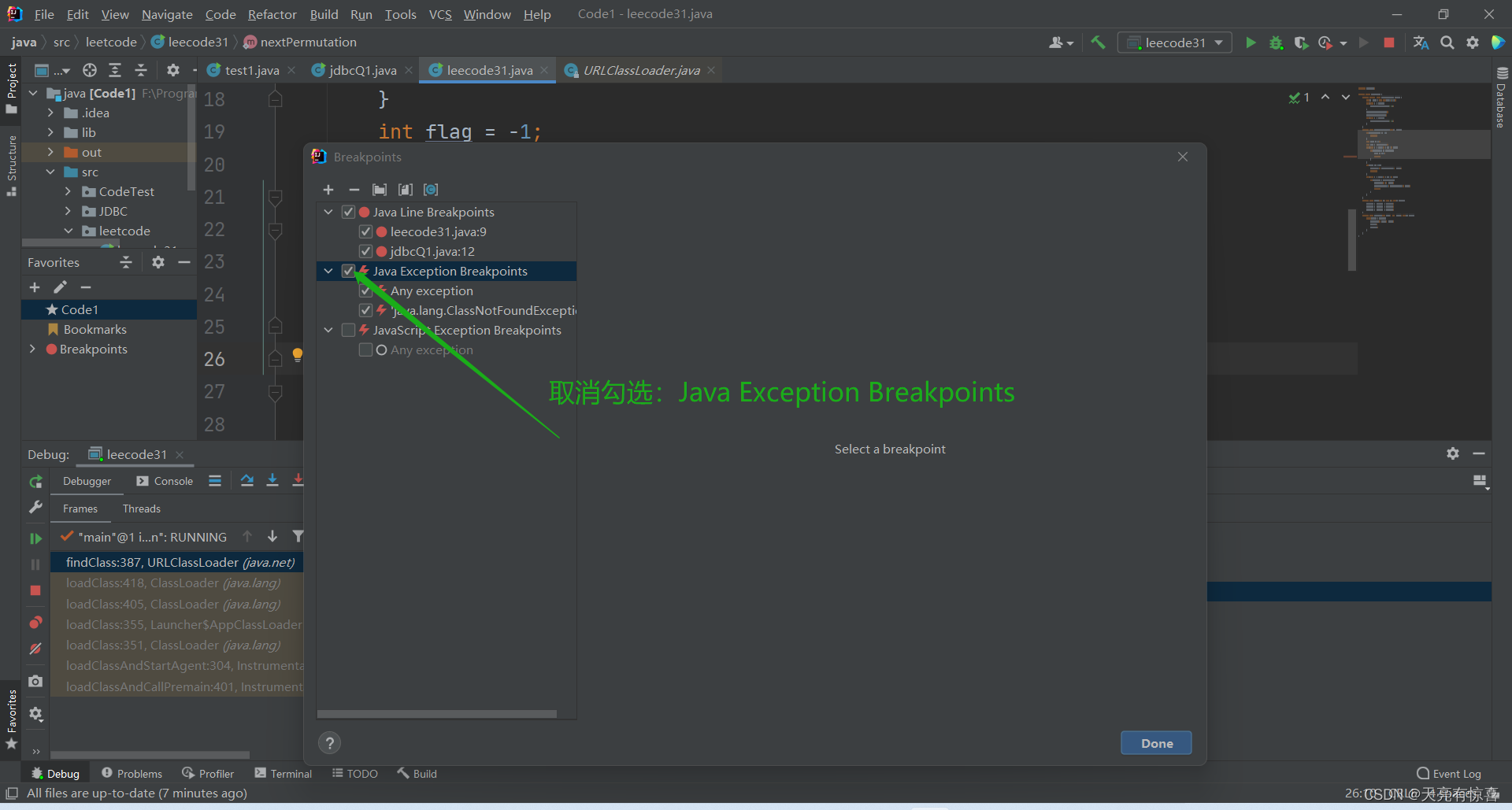Collapse Java Line Breakpoints group

[x=328, y=212]
